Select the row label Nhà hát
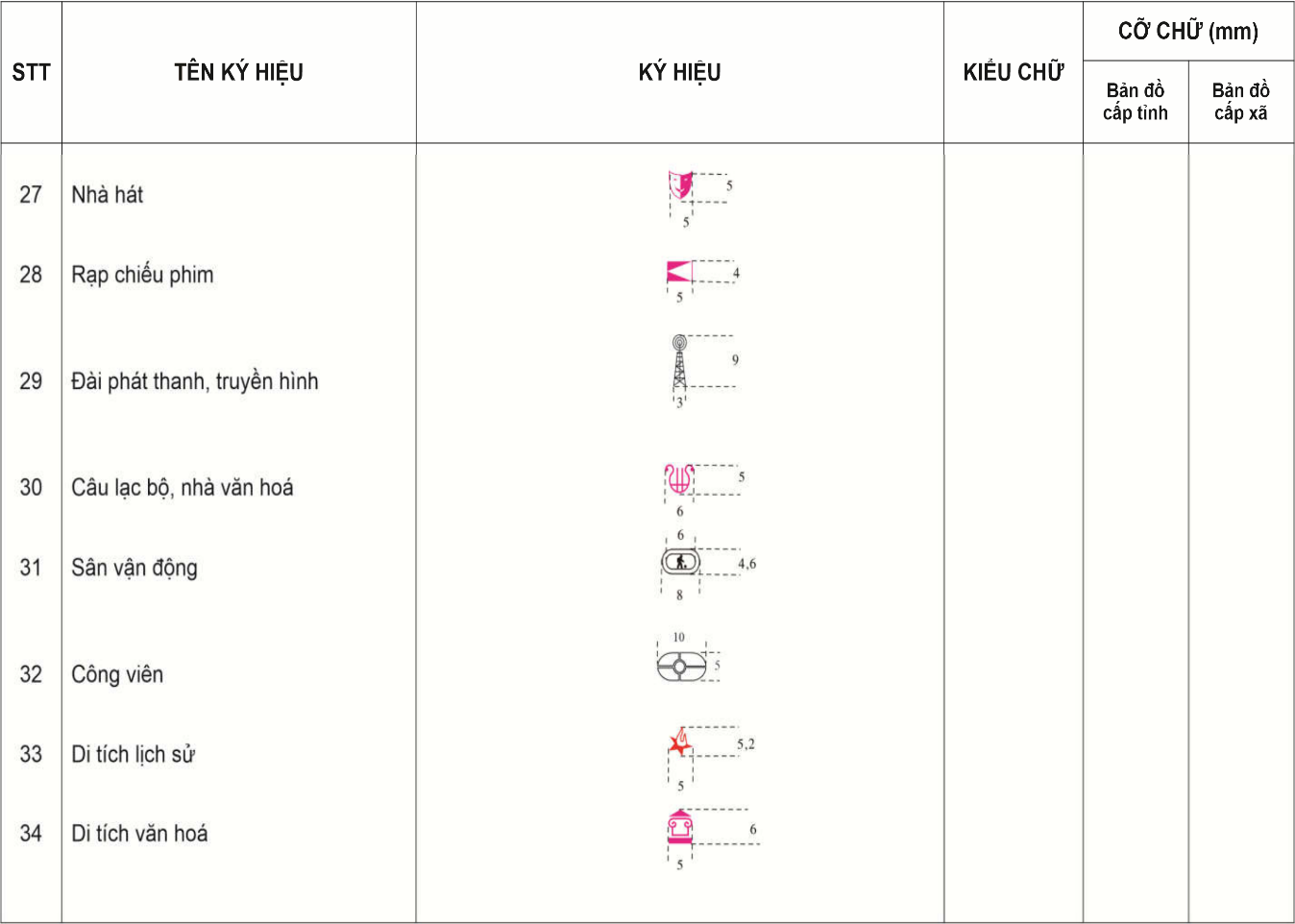Viewport: 1295px width, 924px height. (x=107, y=194)
